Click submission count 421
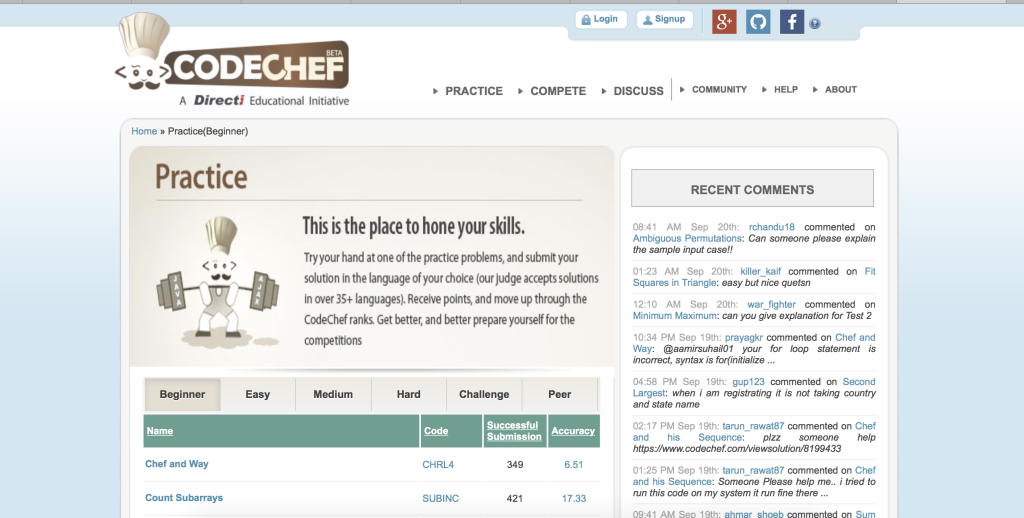 pos(515,498)
